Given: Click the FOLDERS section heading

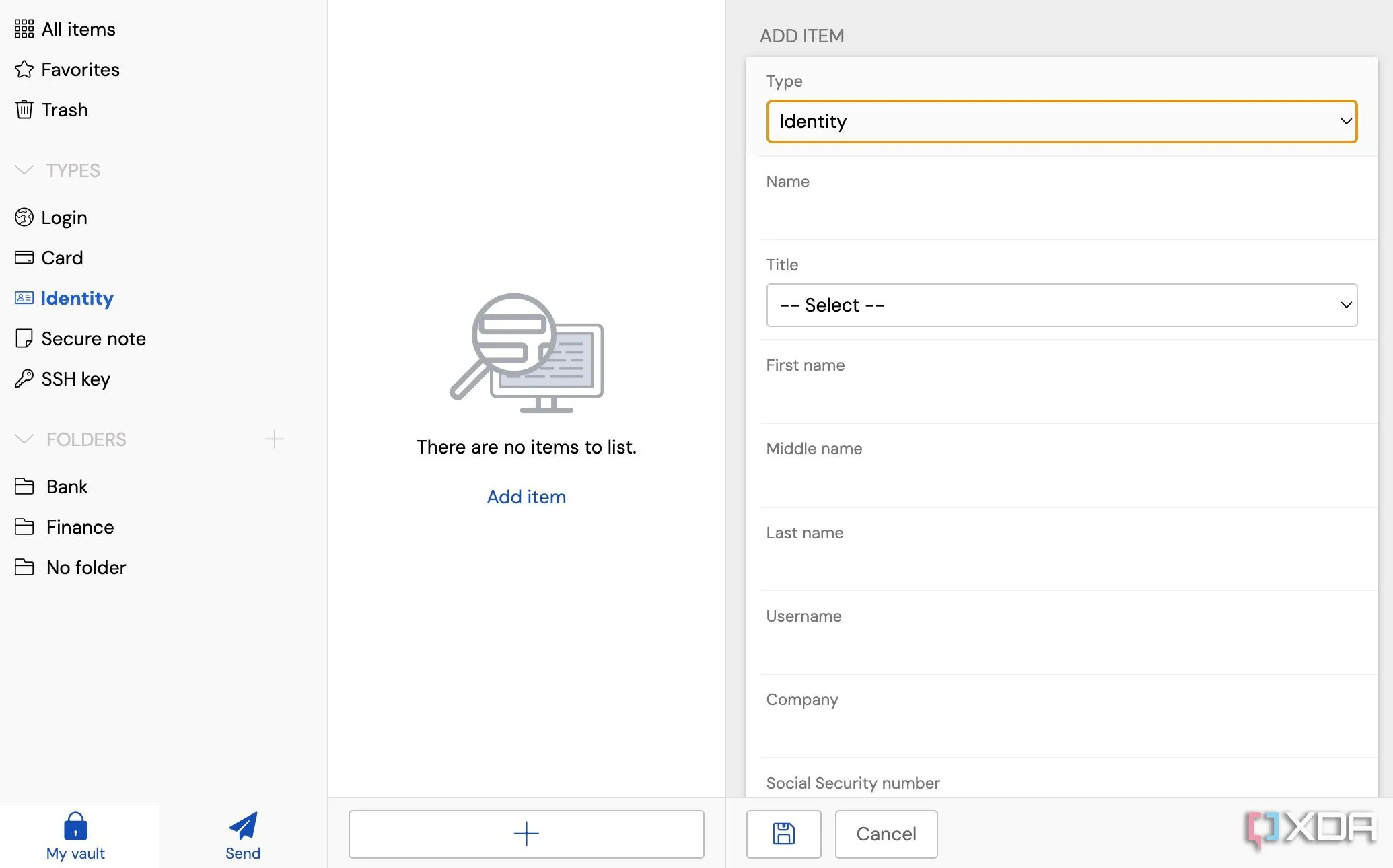Looking at the screenshot, I should 86,439.
